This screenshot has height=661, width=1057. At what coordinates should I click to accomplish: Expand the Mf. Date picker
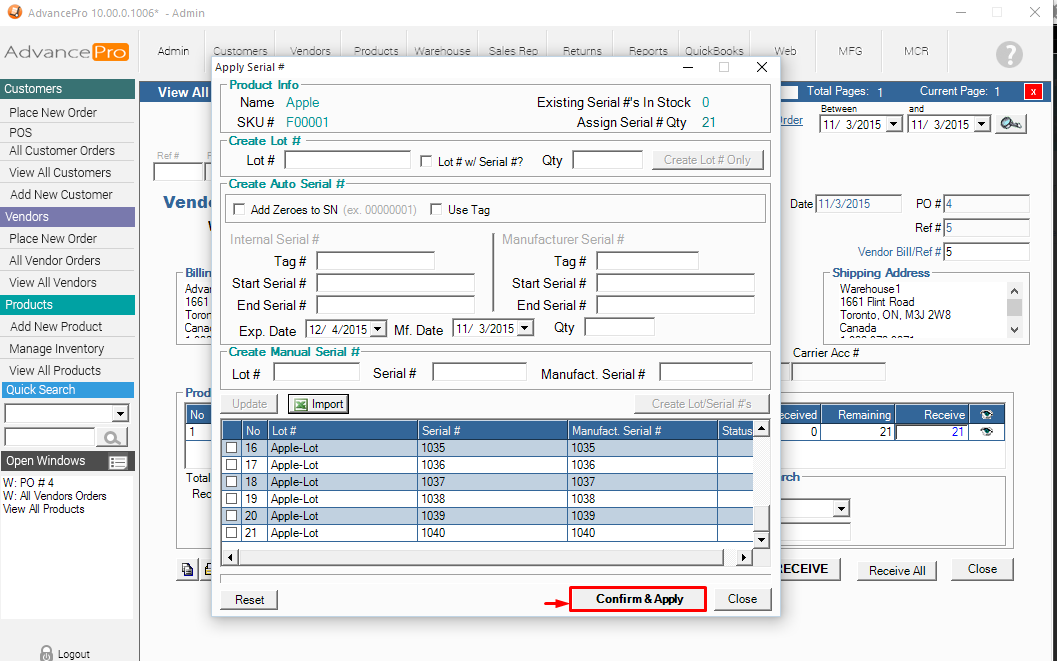coord(525,328)
